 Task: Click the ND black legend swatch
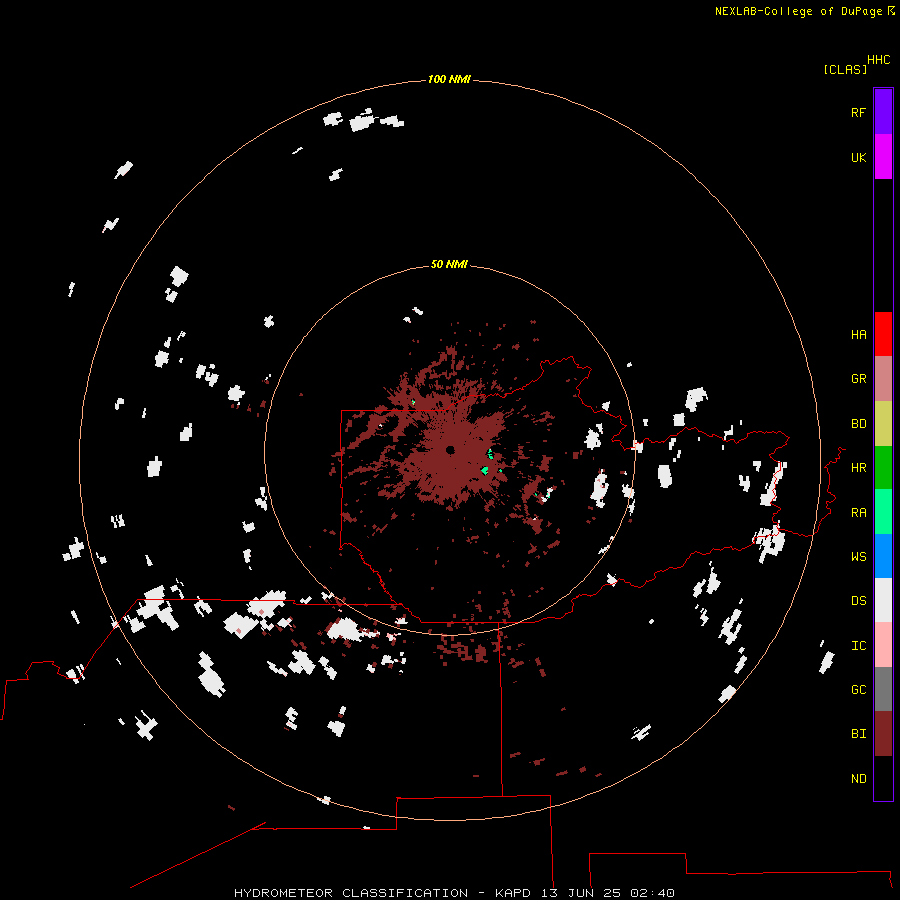883,778
